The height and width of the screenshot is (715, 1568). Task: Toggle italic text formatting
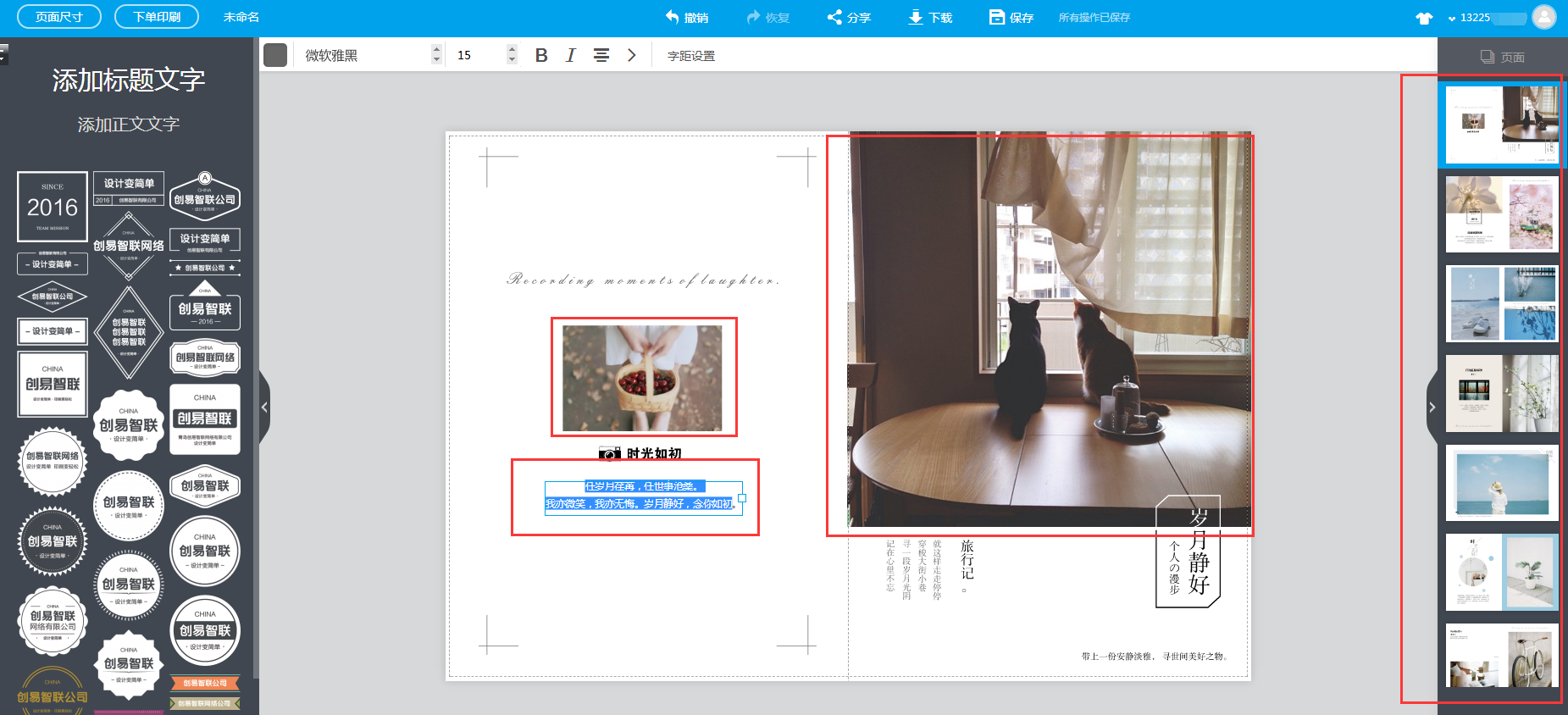[x=571, y=55]
